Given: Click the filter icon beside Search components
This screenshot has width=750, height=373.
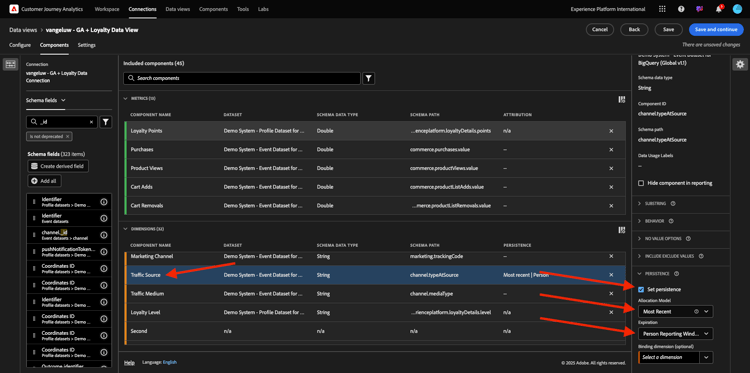Looking at the screenshot, I should 368,78.
